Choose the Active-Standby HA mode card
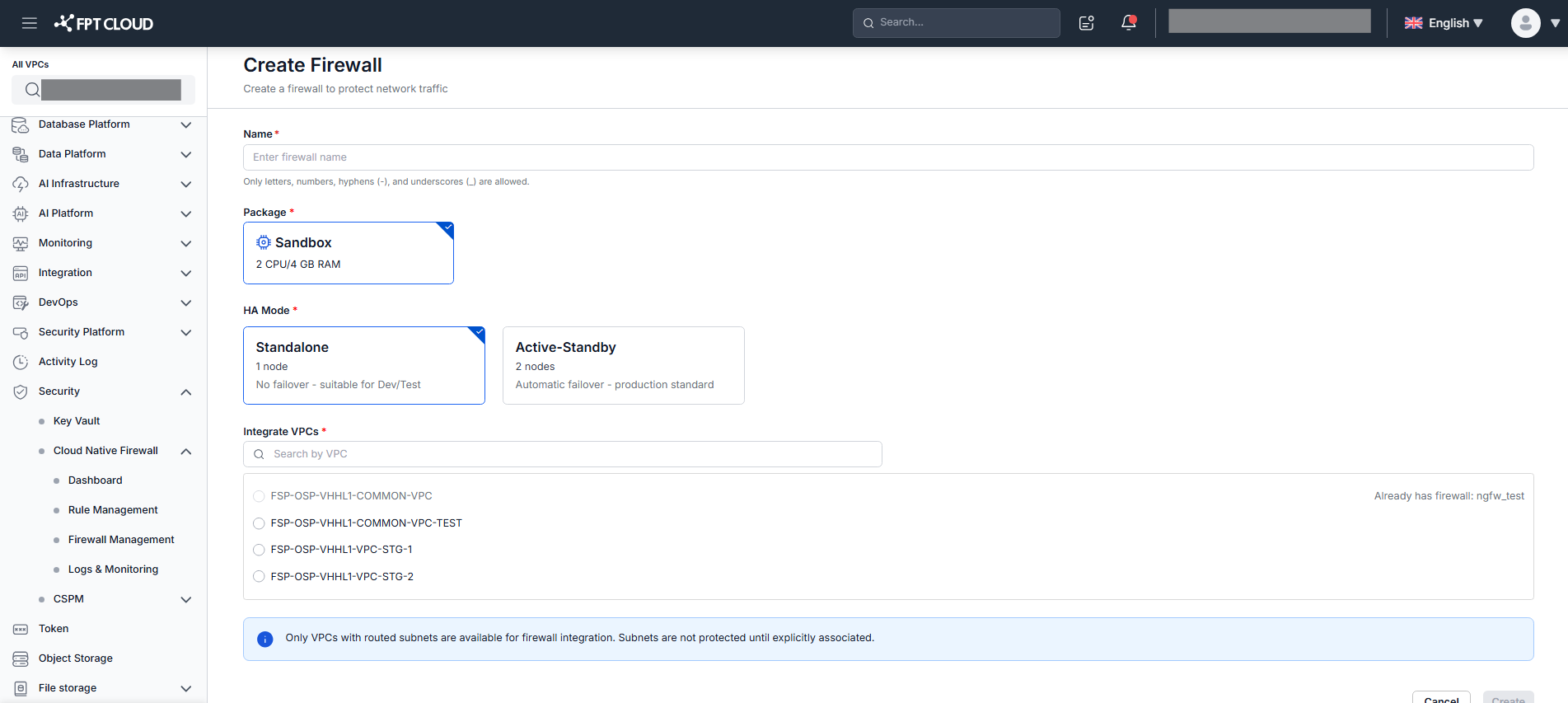Screen dimensions: 1568x703 624,365
